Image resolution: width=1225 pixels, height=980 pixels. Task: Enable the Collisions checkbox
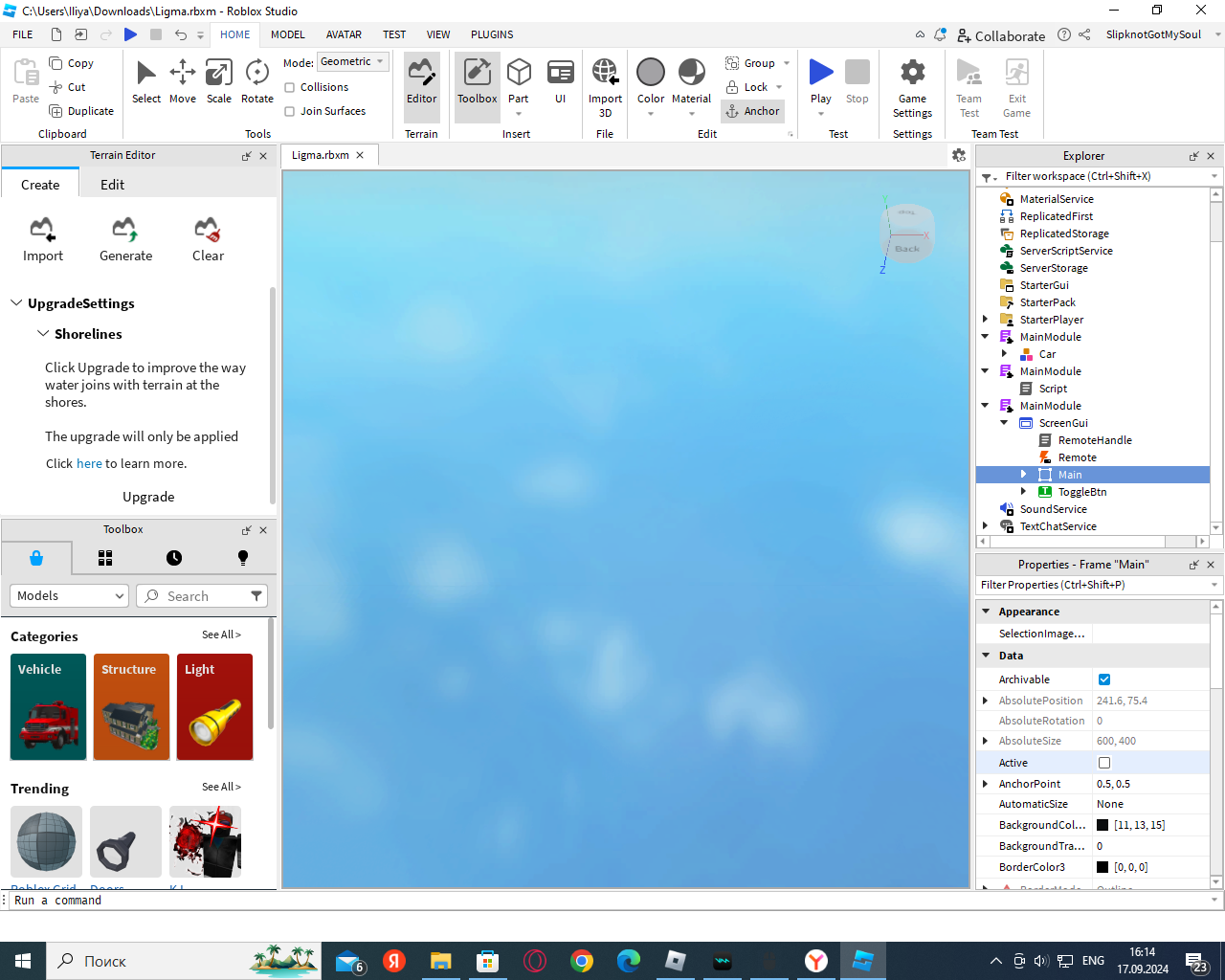point(289,87)
